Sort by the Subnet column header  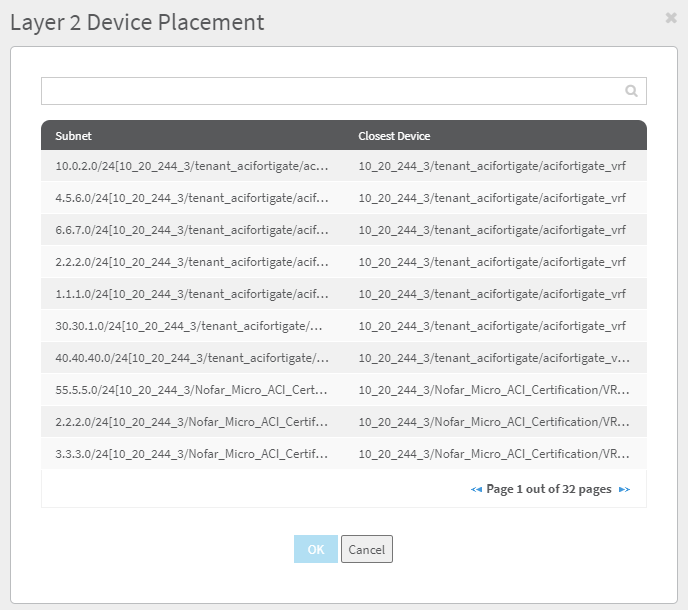point(73,136)
